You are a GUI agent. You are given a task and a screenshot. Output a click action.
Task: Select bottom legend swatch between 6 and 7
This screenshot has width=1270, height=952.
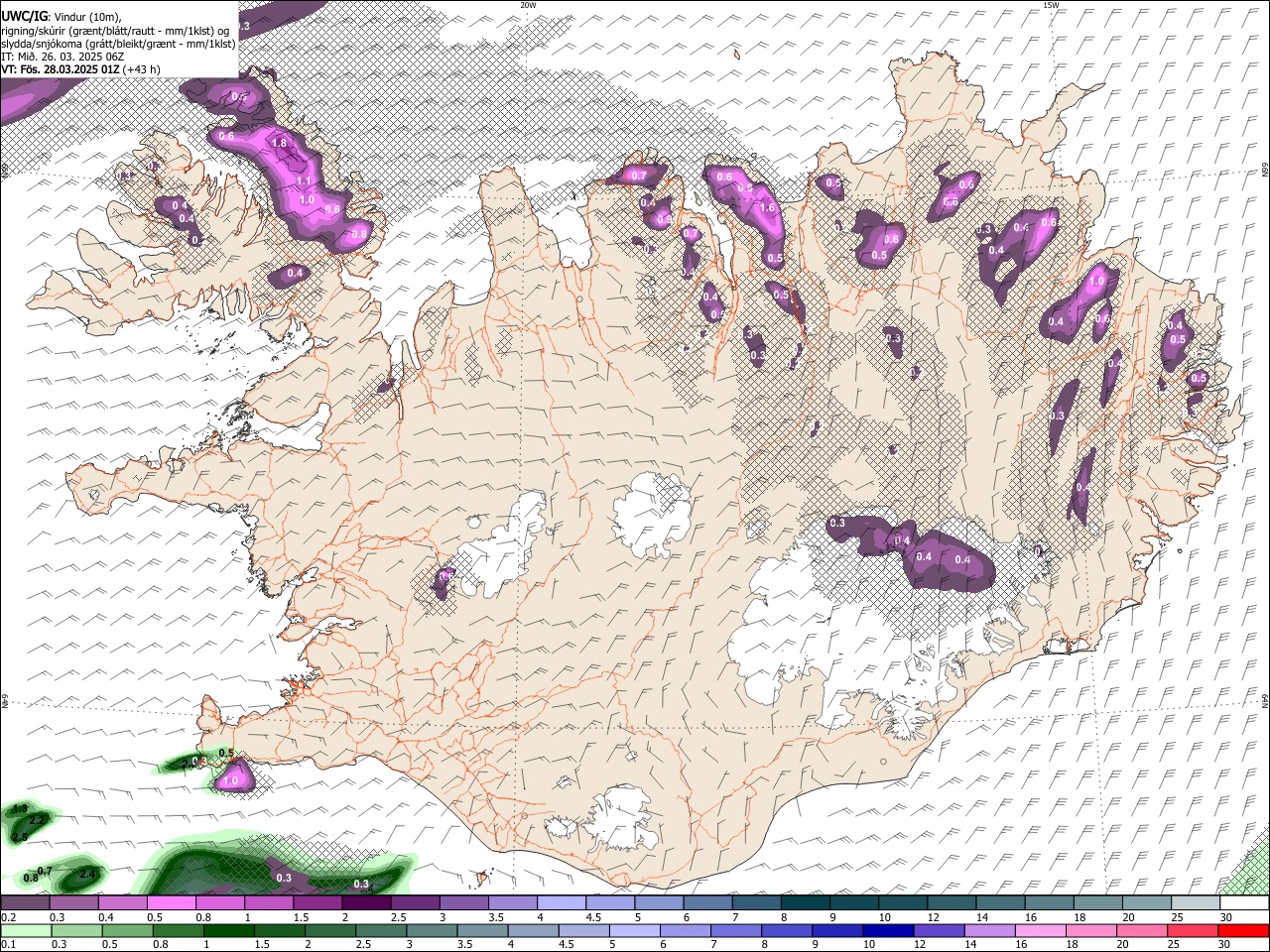click(x=686, y=930)
